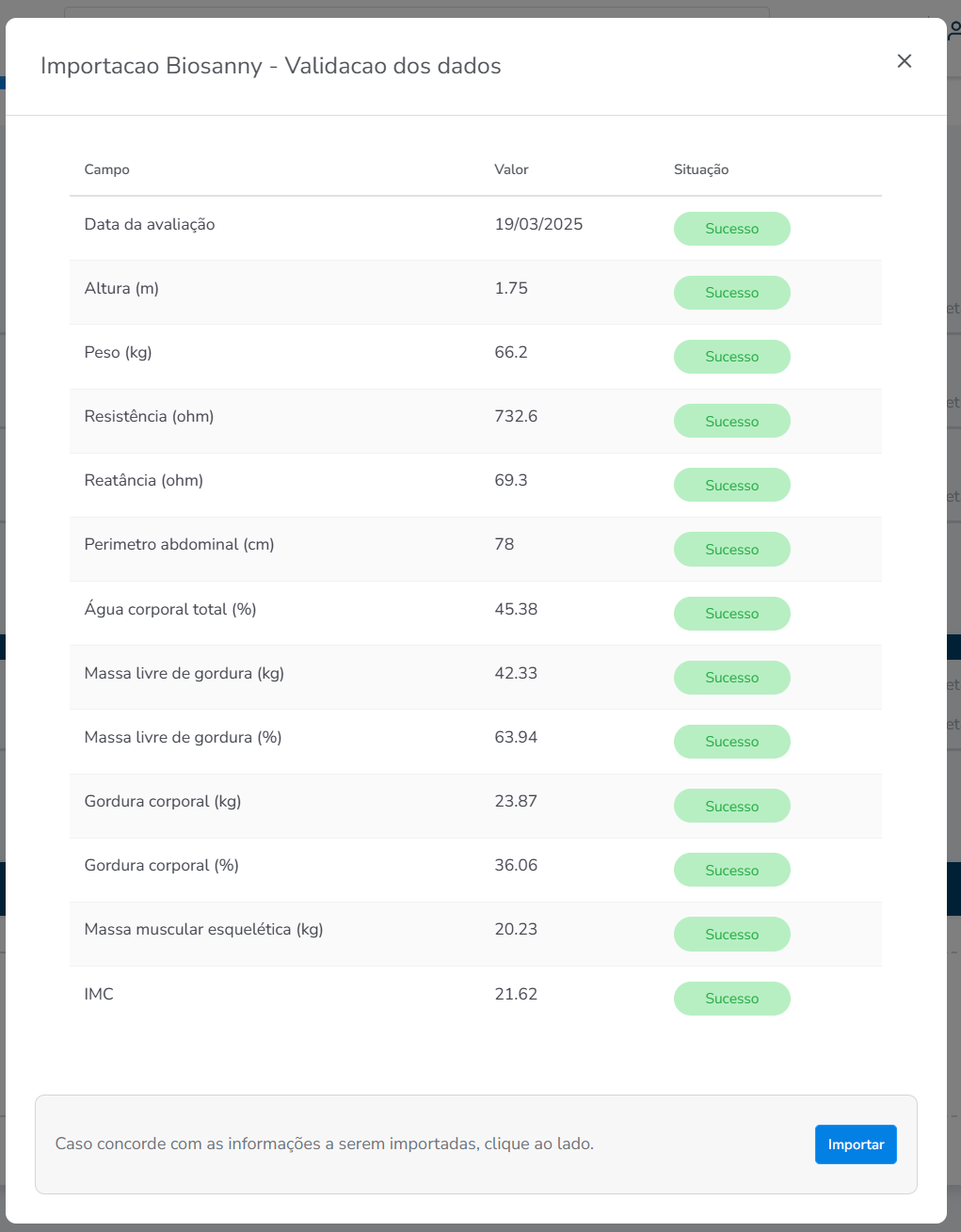
Task: Click the 'Caso concorde' confirmation message text
Action: (x=324, y=1144)
